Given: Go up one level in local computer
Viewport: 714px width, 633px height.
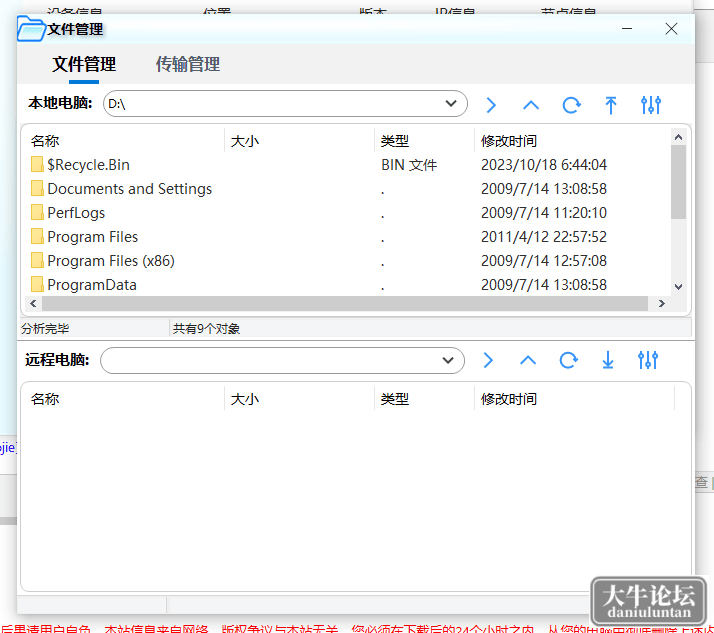Looking at the screenshot, I should (x=531, y=105).
